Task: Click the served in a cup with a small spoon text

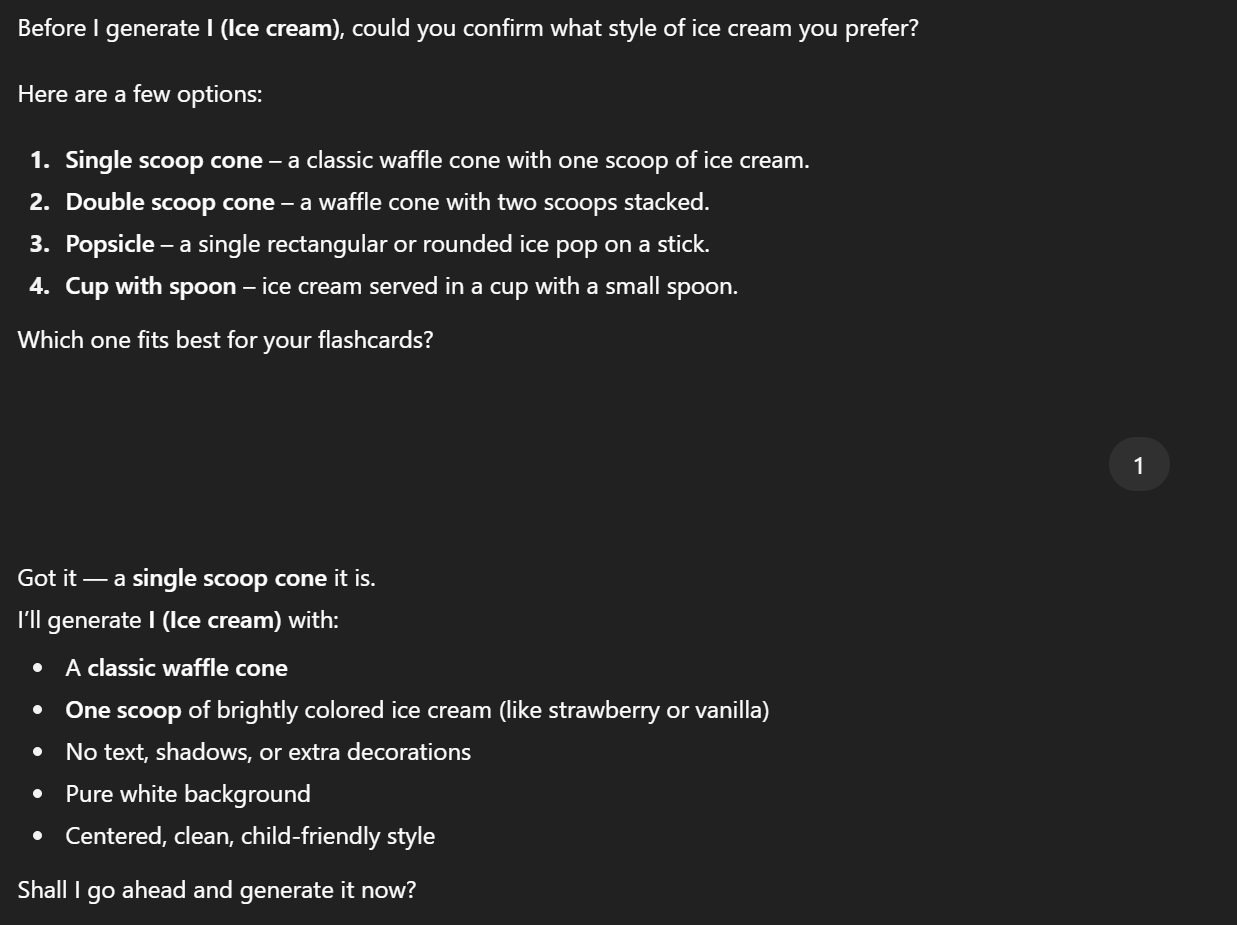Action: click(x=500, y=286)
